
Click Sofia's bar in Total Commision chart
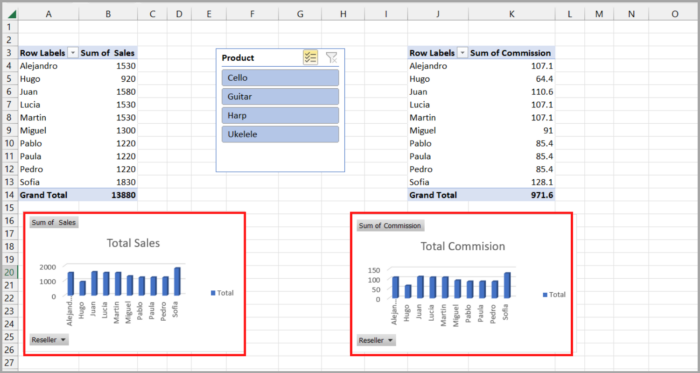507,285
